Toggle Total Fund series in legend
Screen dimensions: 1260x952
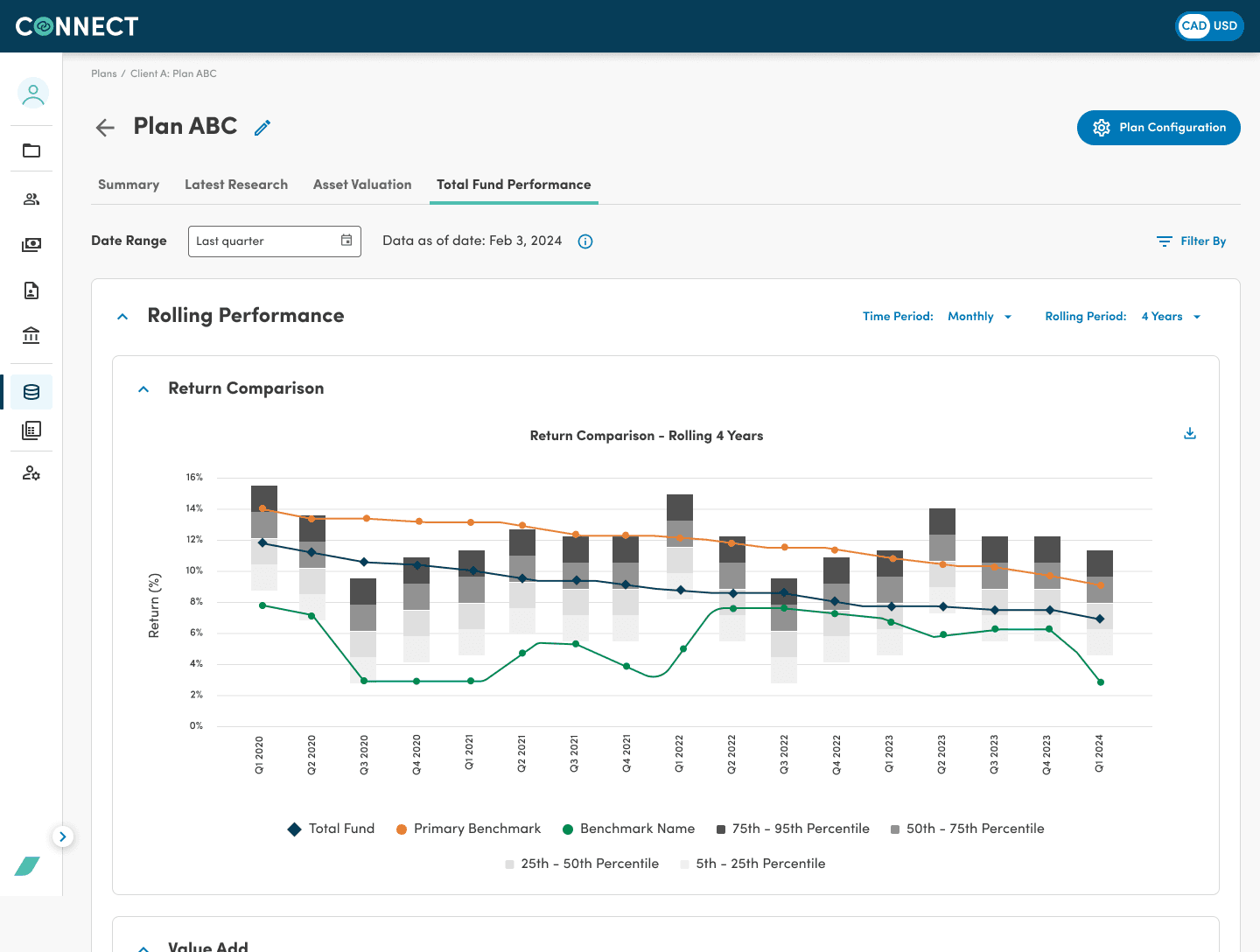pyautogui.click(x=332, y=829)
